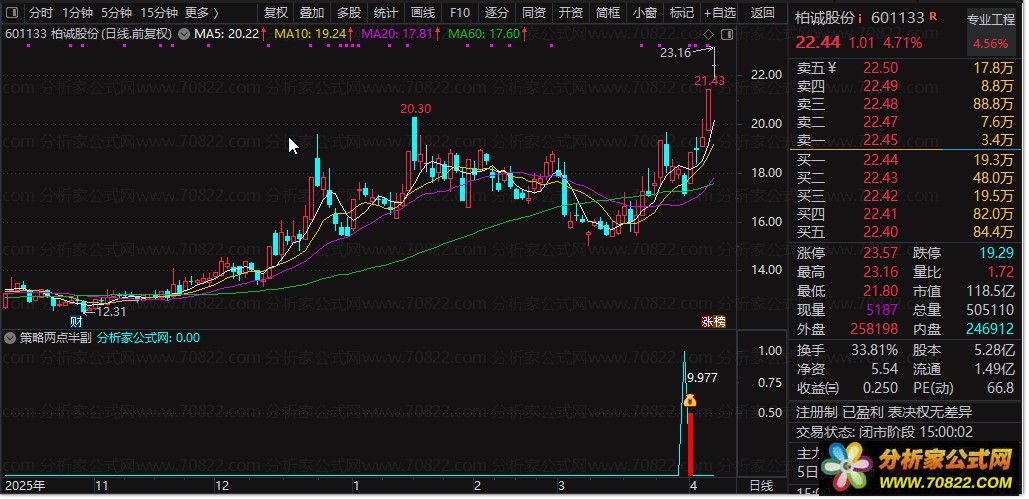Click the 换手 value 33.81%

point(876,350)
